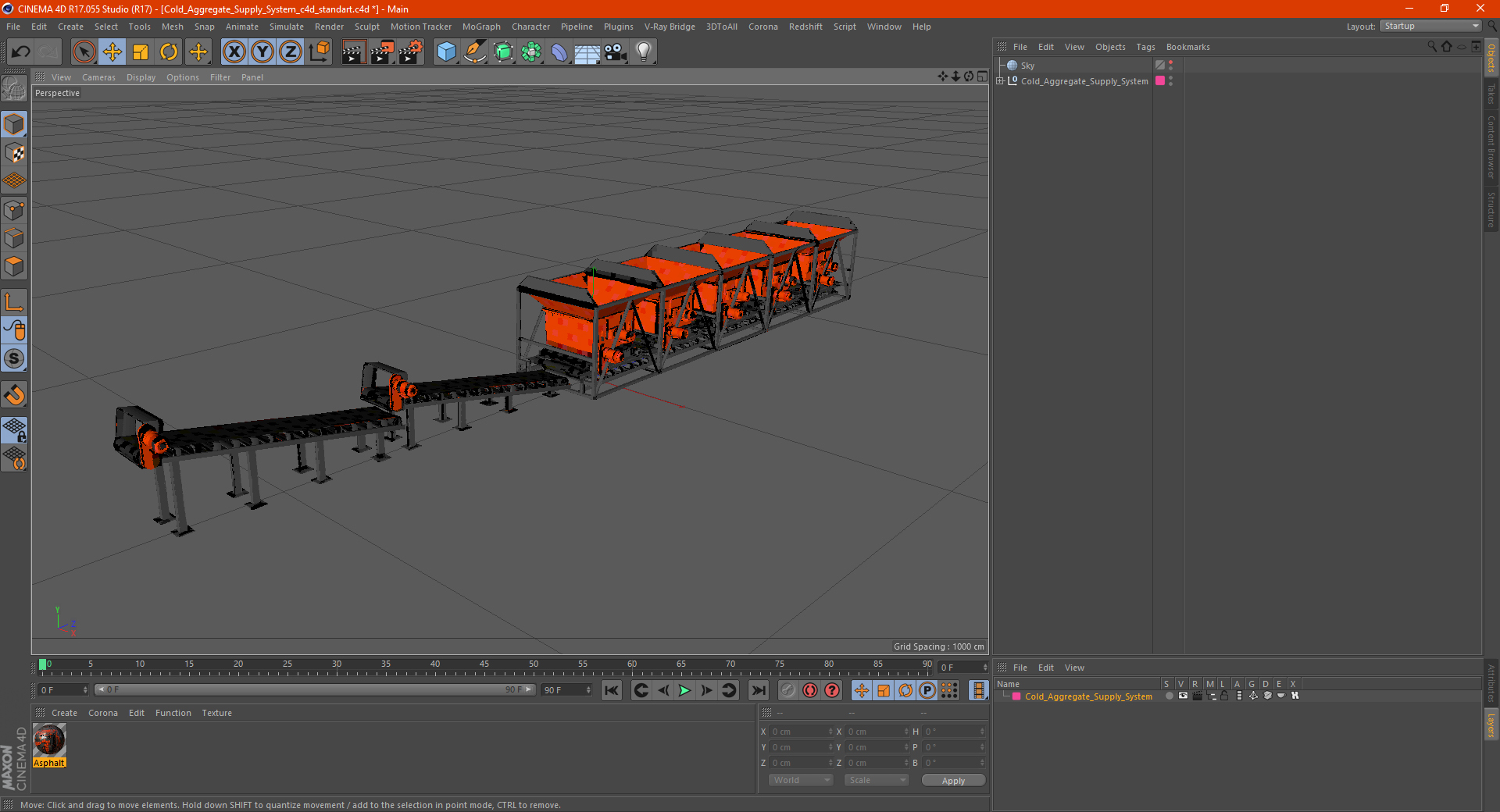
Task: Render the active view
Action: tap(353, 52)
